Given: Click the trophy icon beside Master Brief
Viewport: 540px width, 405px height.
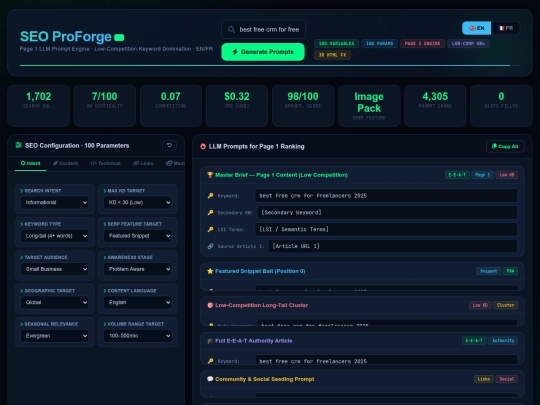Looking at the screenshot, I should (210, 175).
